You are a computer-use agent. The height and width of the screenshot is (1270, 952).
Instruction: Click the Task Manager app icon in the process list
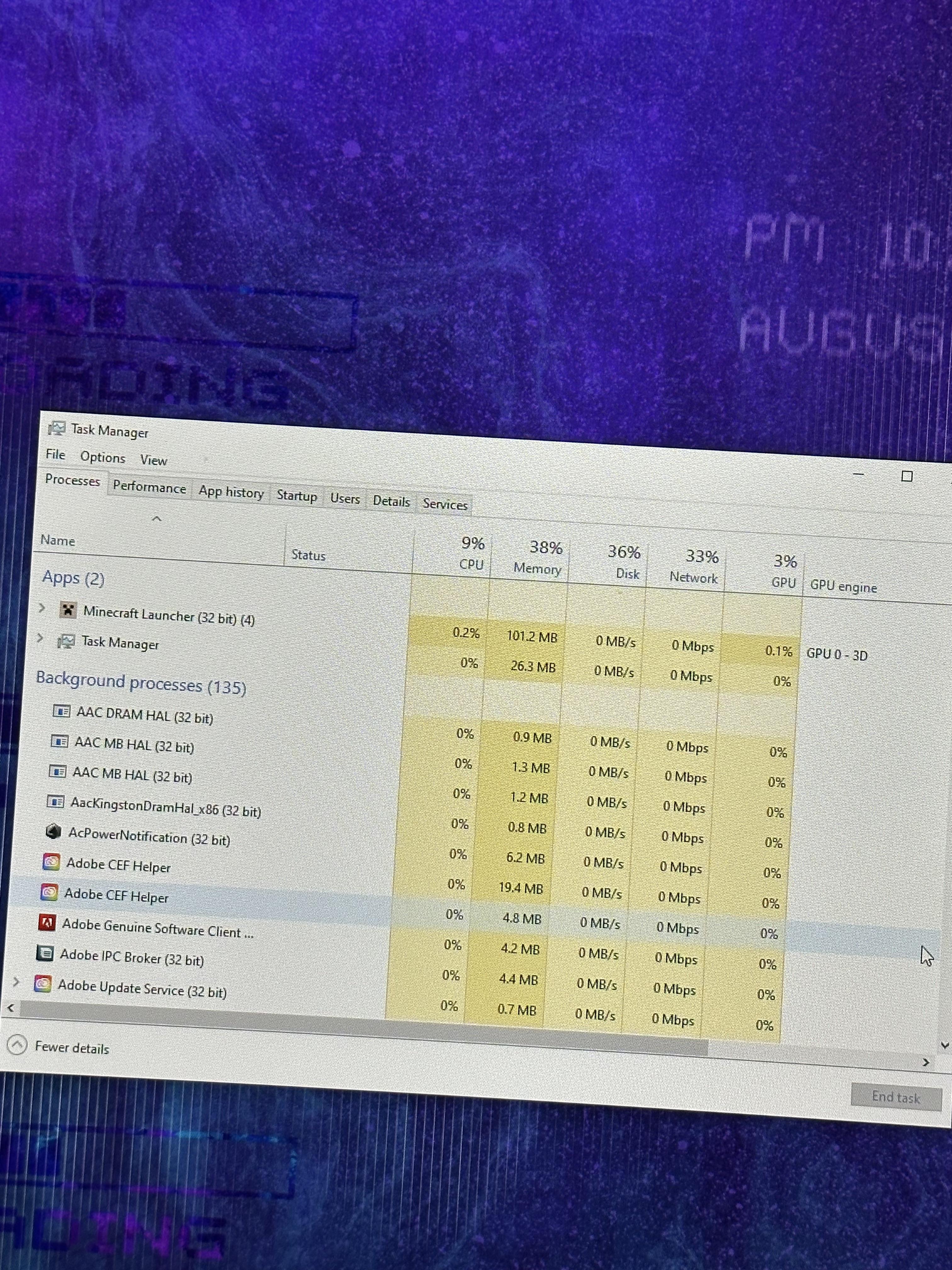[68, 641]
